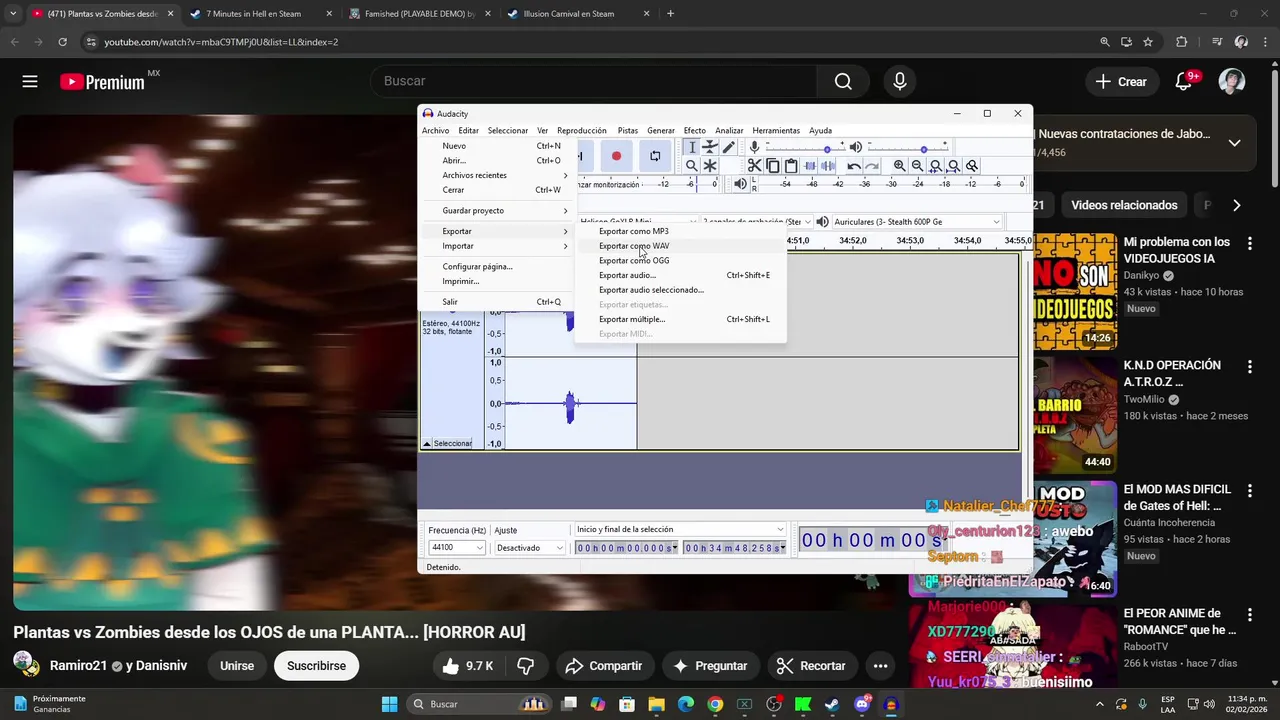Click Trim audio outside selection
This screenshot has width=1280, height=720.
810,166
